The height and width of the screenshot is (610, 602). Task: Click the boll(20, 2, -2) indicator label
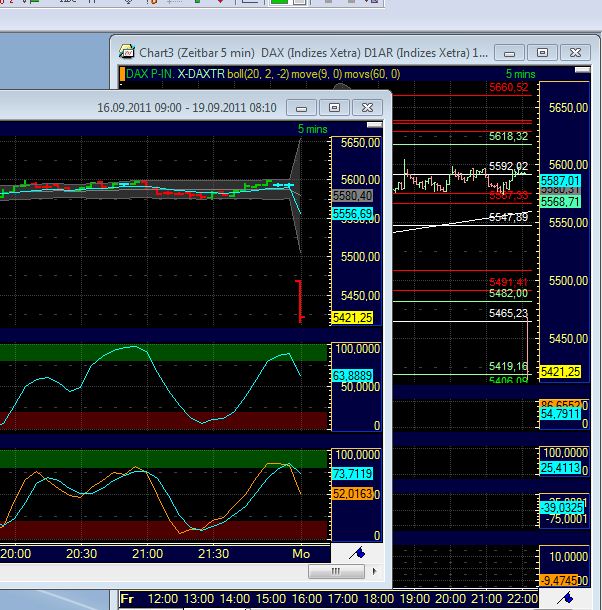tap(258, 74)
